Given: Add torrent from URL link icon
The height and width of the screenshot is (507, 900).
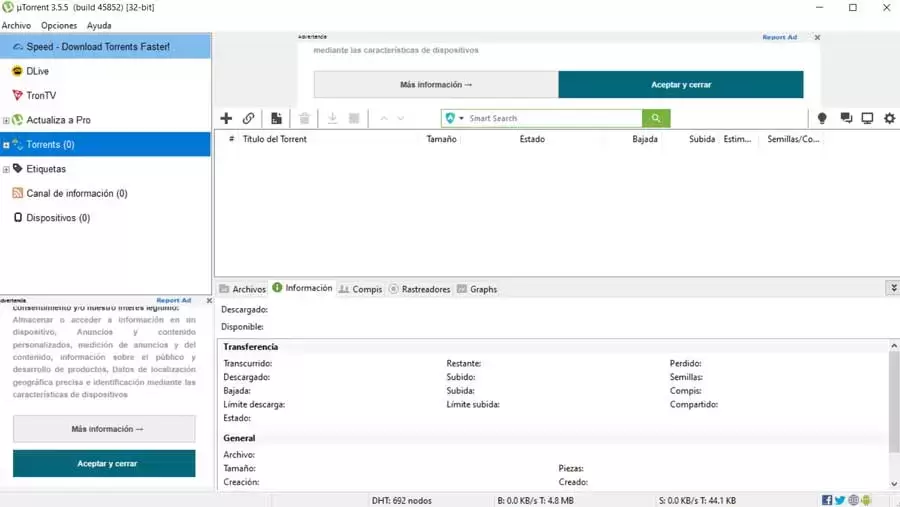Looking at the screenshot, I should [x=249, y=118].
